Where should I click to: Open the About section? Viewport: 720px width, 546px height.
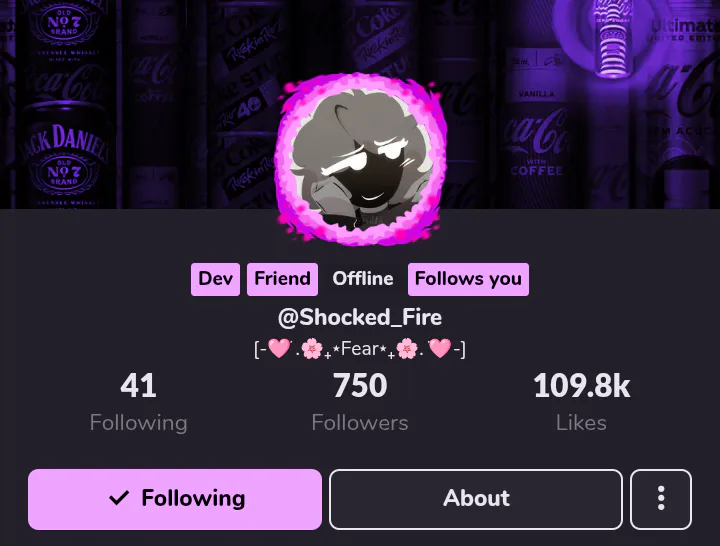point(476,499)
